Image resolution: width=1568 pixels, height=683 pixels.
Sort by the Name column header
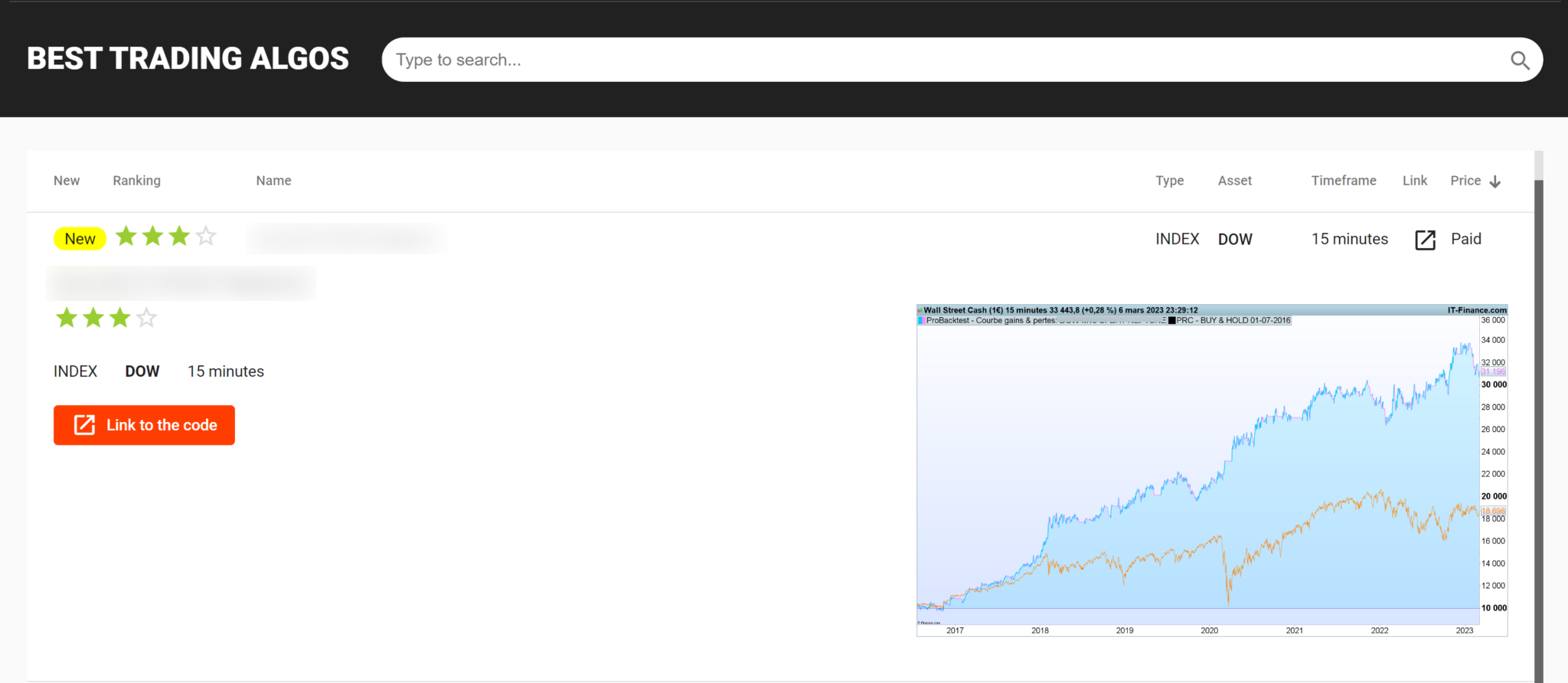(273, 181)
